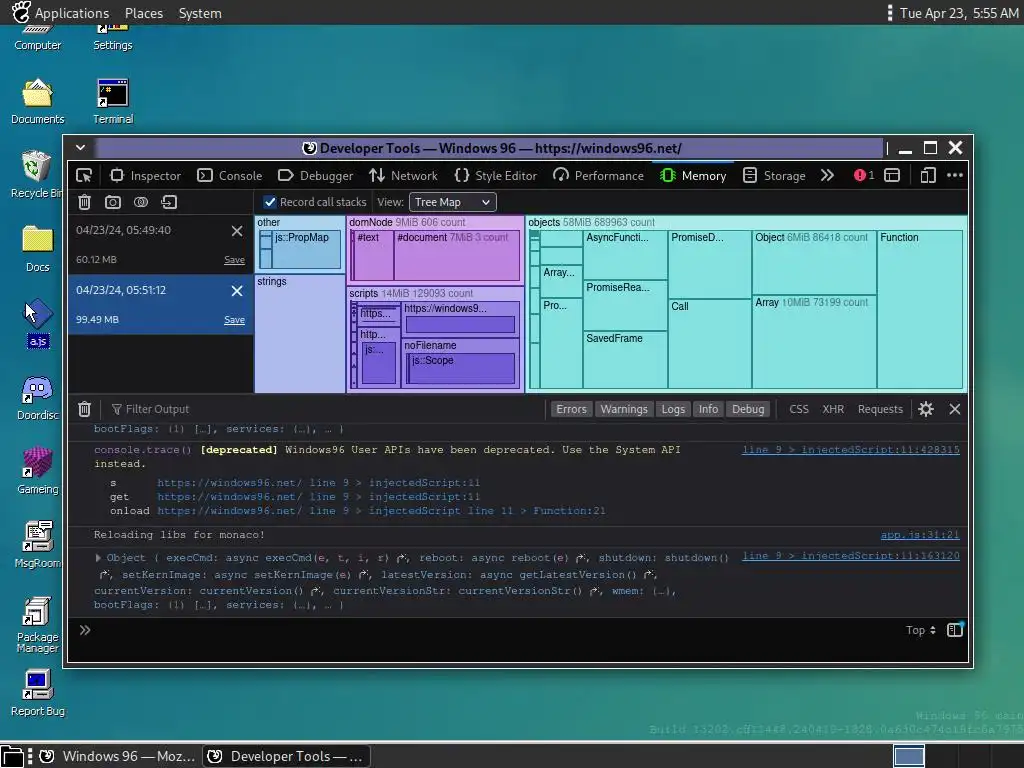Open the Gameing desktop icon
This screenshot has width=1024, height=768.
37,471
